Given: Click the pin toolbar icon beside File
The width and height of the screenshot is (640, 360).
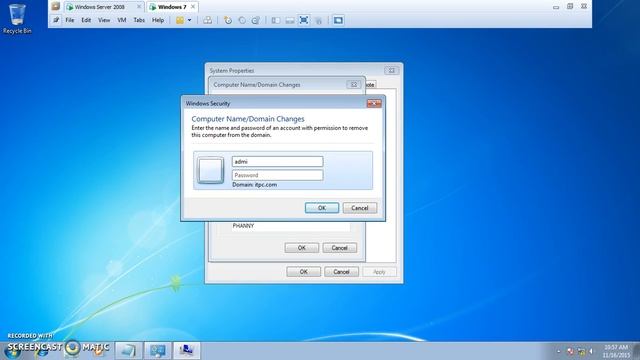Looking at the screenshot, I should click(x=56, y=20).
